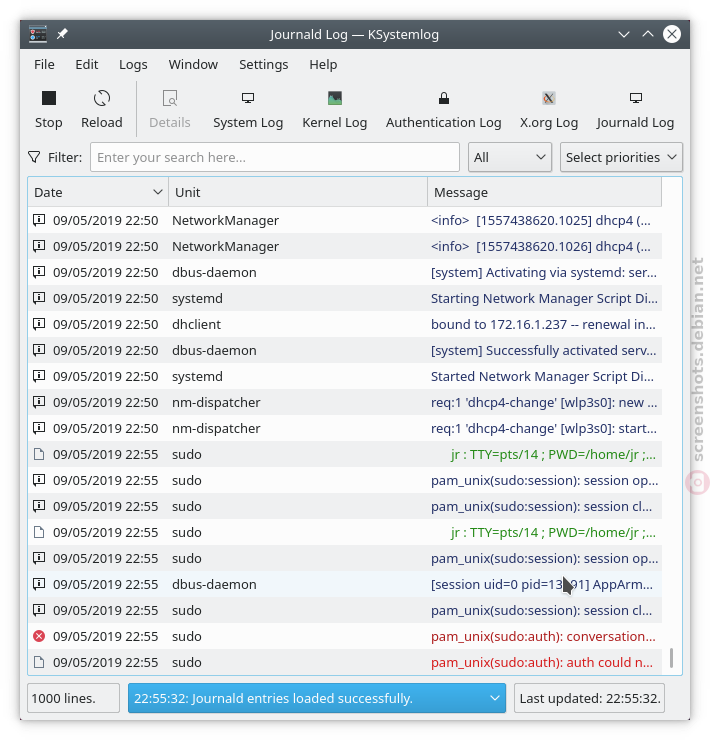710x740 pixels.
Task: Open the Window menu
Action: [193, 64]
